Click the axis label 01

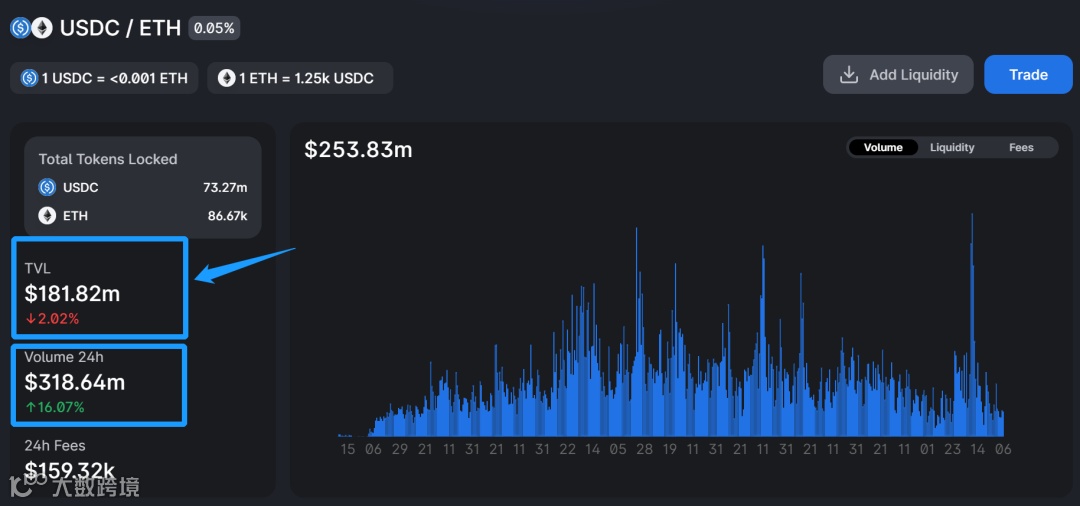[x=927, y=450]
